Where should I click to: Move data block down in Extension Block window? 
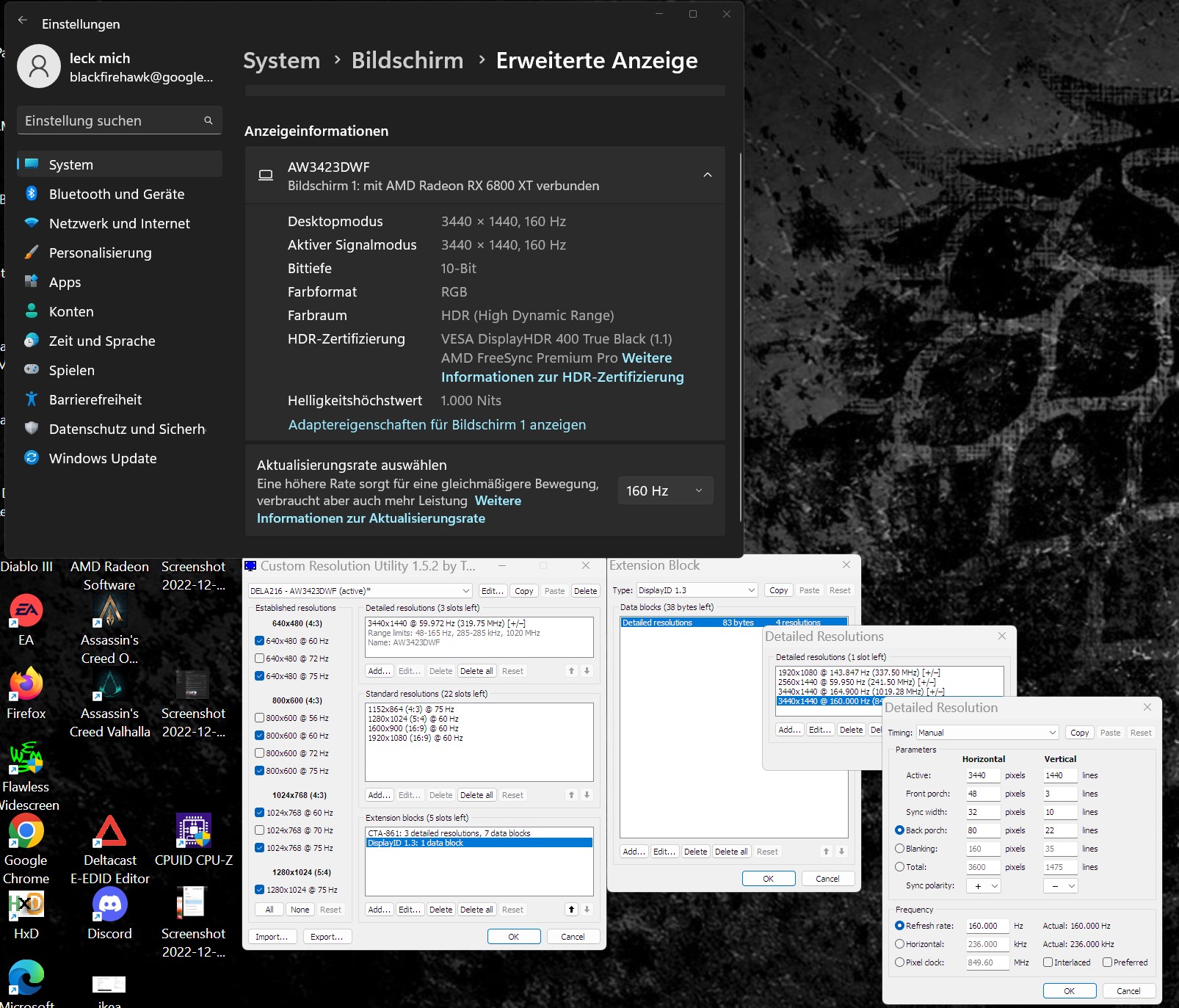click(841, 852)
